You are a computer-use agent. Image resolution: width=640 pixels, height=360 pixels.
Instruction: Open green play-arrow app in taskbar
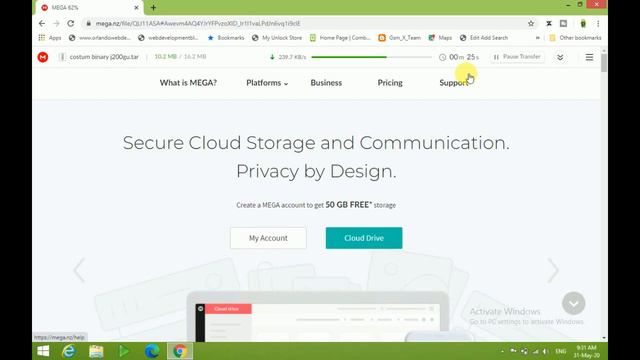pyautogui.click(x=124, y=351)
